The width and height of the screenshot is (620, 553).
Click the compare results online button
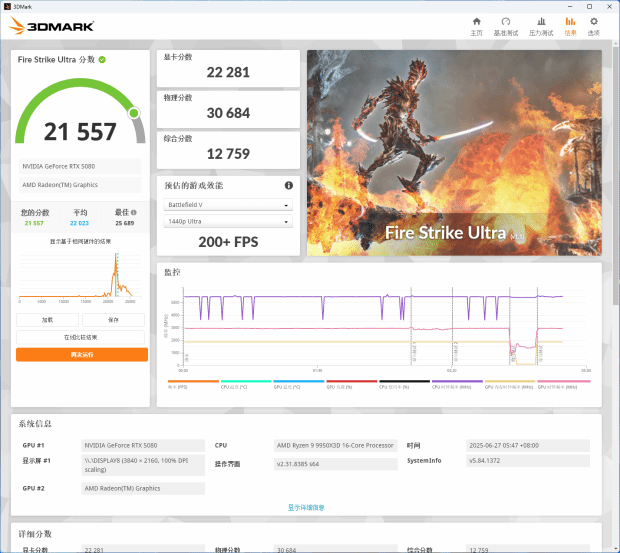81,337
